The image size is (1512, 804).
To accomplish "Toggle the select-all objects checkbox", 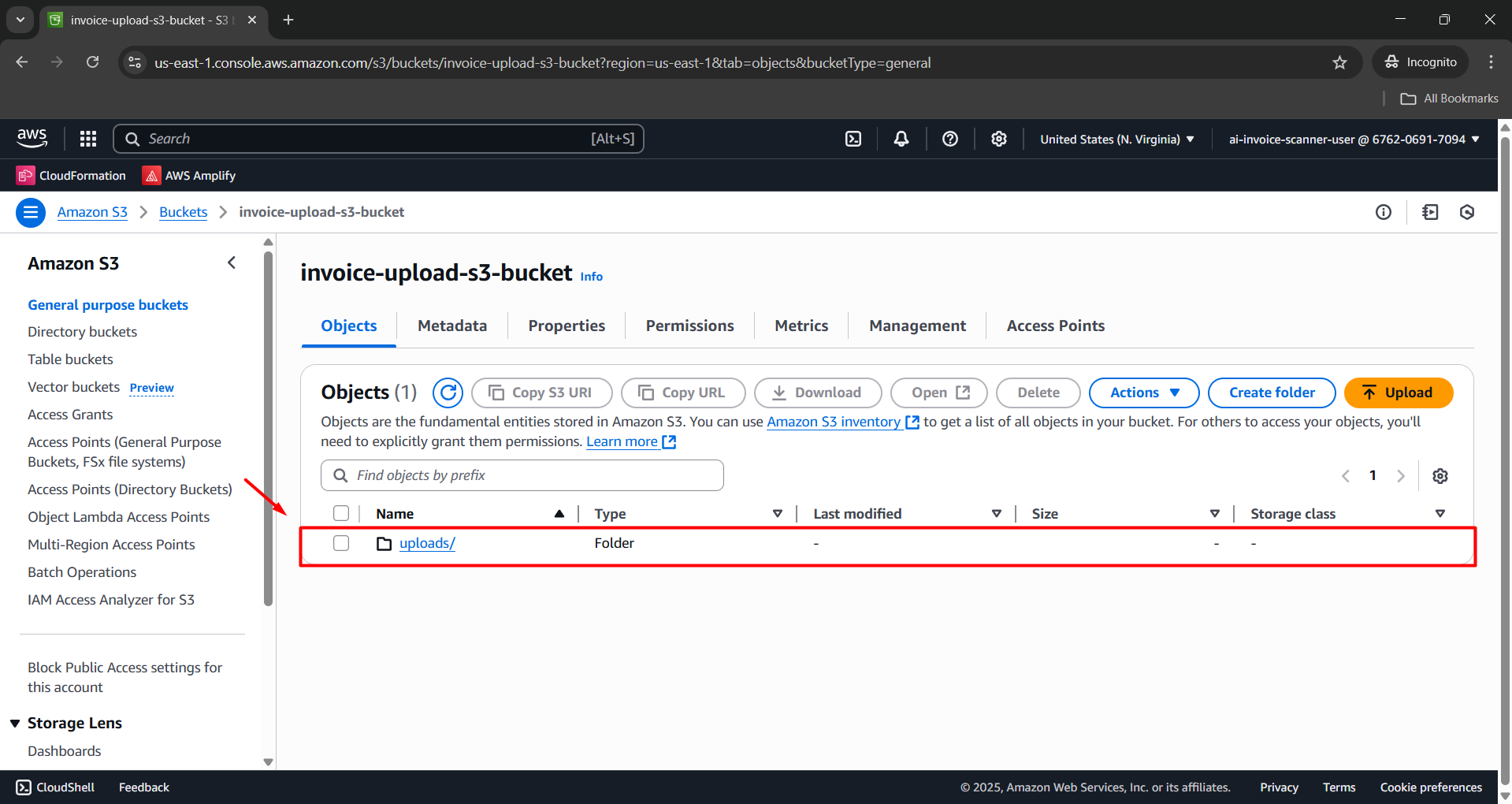I will click(x=341, y=514).
